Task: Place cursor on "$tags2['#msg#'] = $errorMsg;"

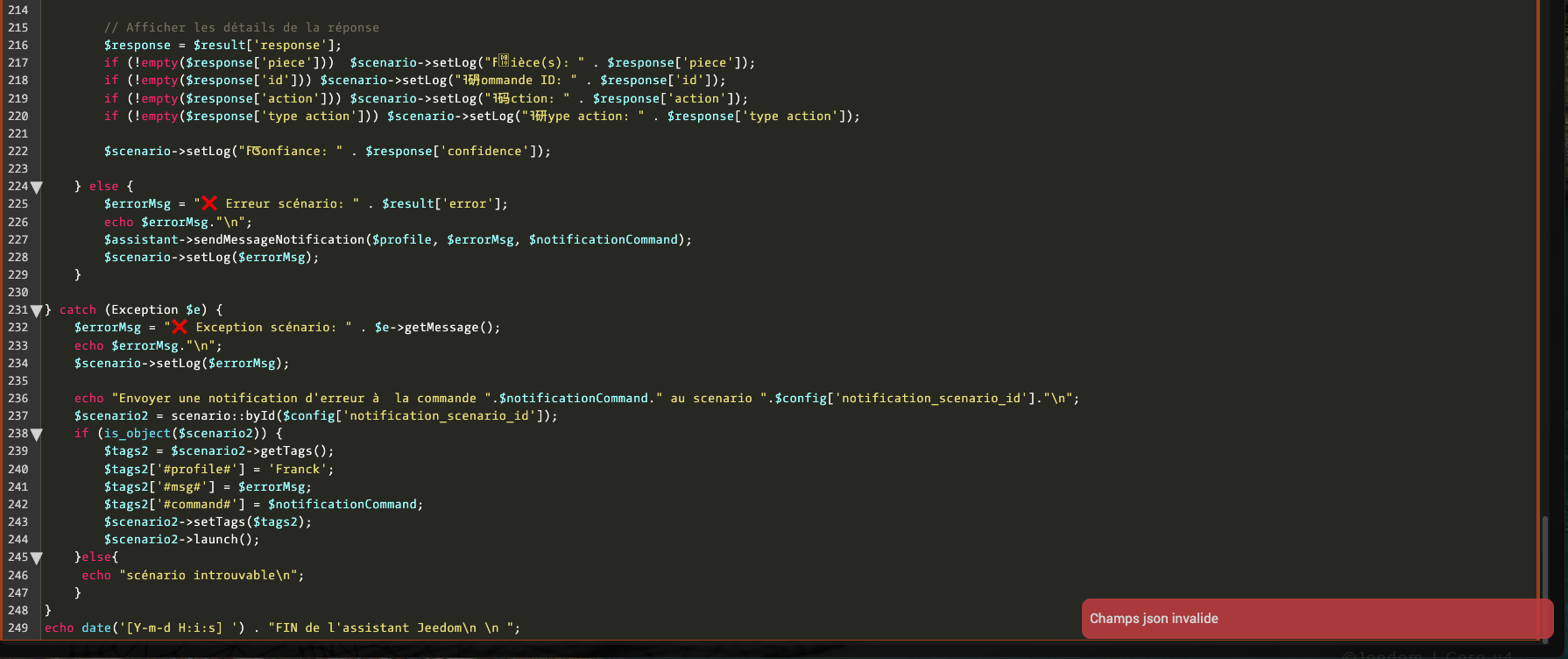Action: [208, 486]
